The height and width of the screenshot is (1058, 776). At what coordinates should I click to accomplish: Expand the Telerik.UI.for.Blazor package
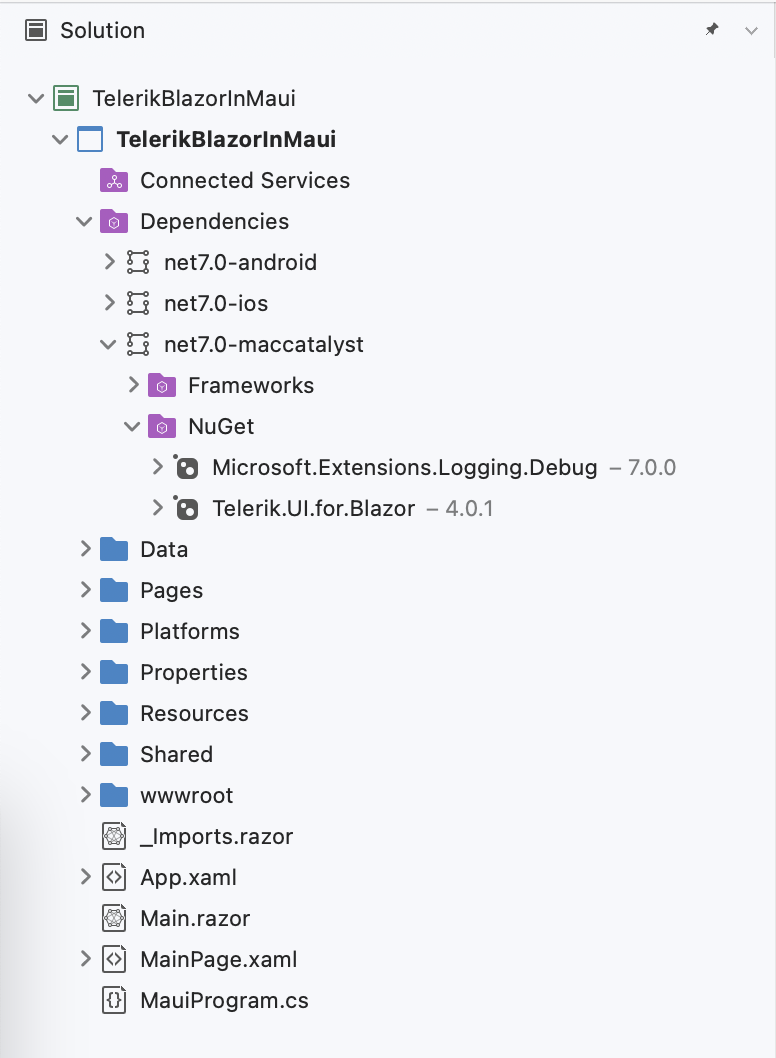(157, 507)
